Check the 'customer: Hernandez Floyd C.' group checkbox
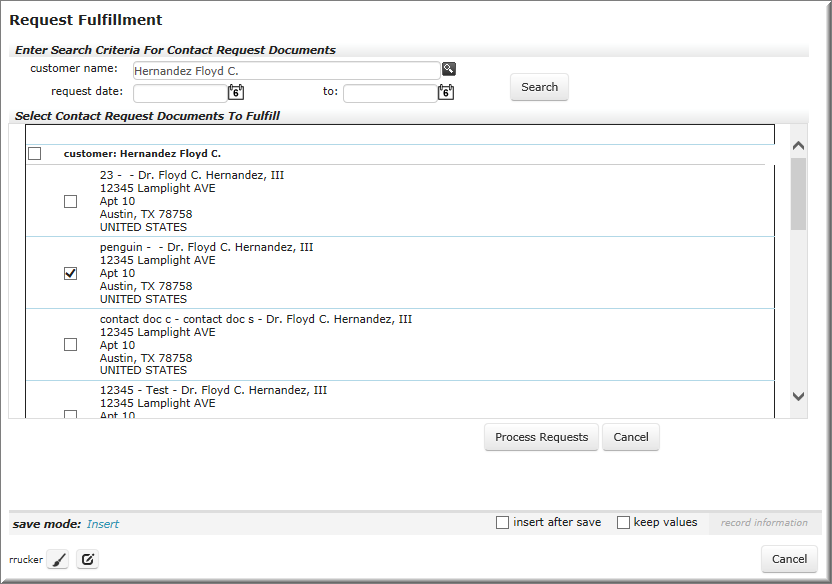 click(x=34, y=153)
